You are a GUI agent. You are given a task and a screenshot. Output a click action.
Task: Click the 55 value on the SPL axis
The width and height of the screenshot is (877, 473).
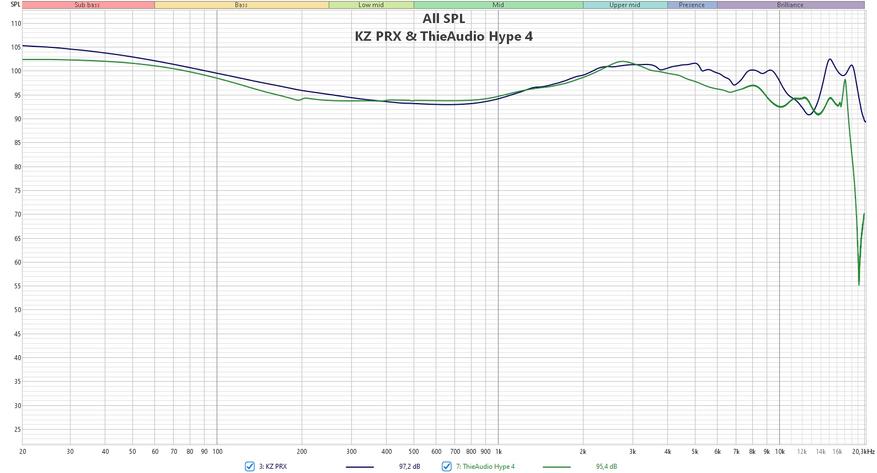tap(17, 286)
